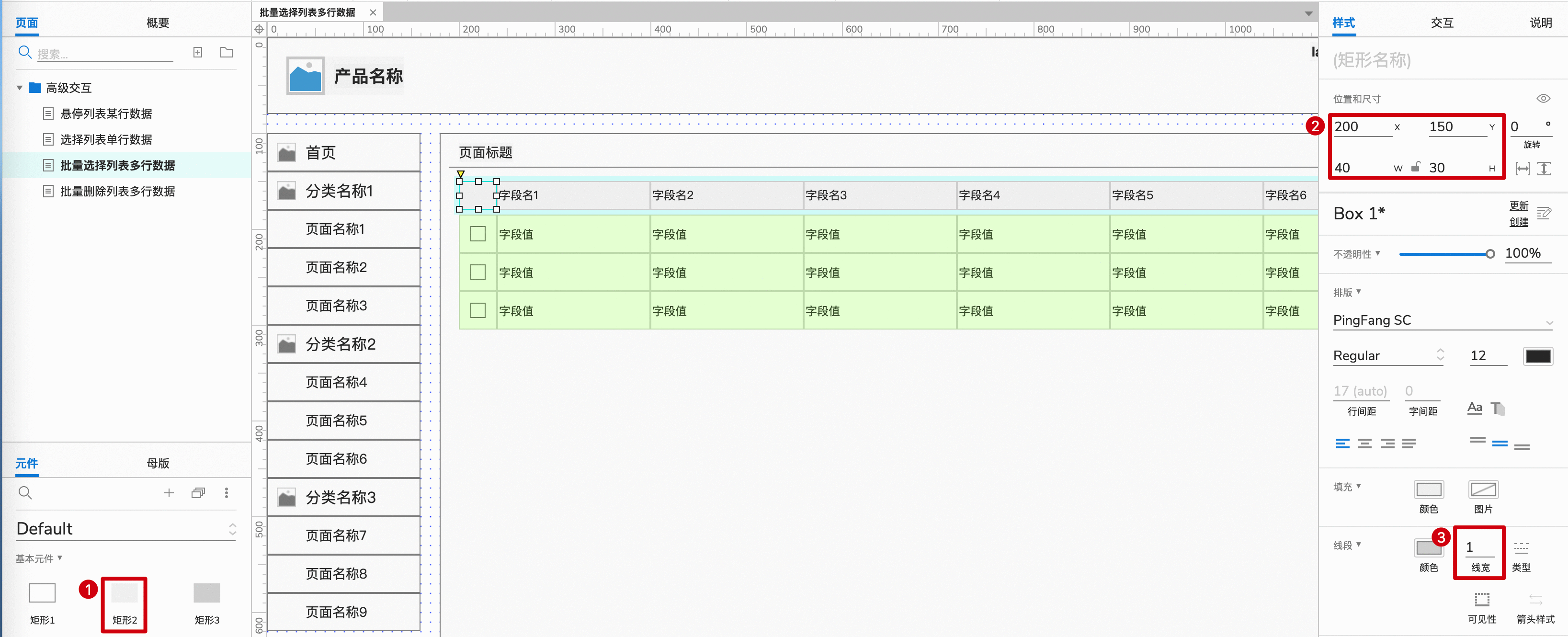The image size is (1568, 637).
Task: Click the fill color swatch 颜色
Action: 1429,489
